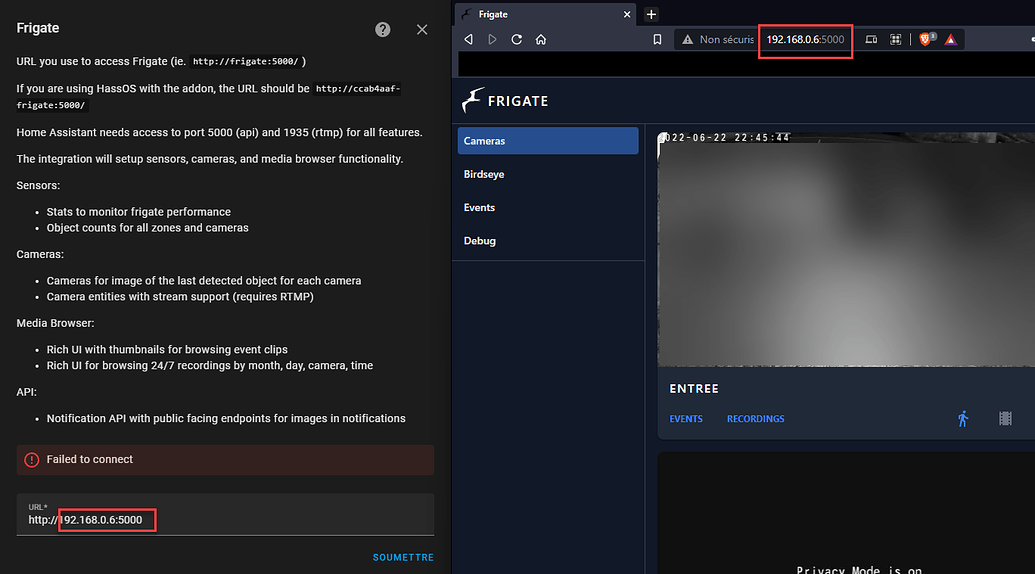Toggle person detection for ENTREE camera
This screenshot has width=1035, height=574.
[963, 419]
